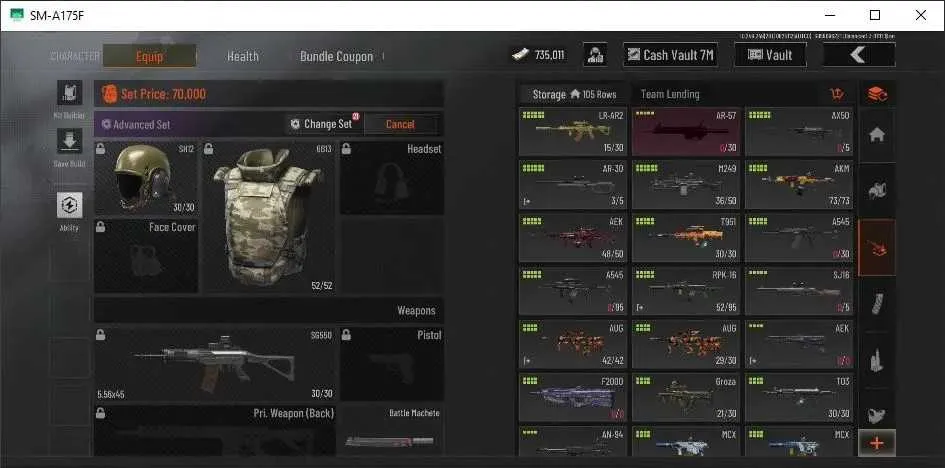This screenshot has width=945, height=468.
Task: Select the T951 rifle in storage
Action: pos(686,238)
